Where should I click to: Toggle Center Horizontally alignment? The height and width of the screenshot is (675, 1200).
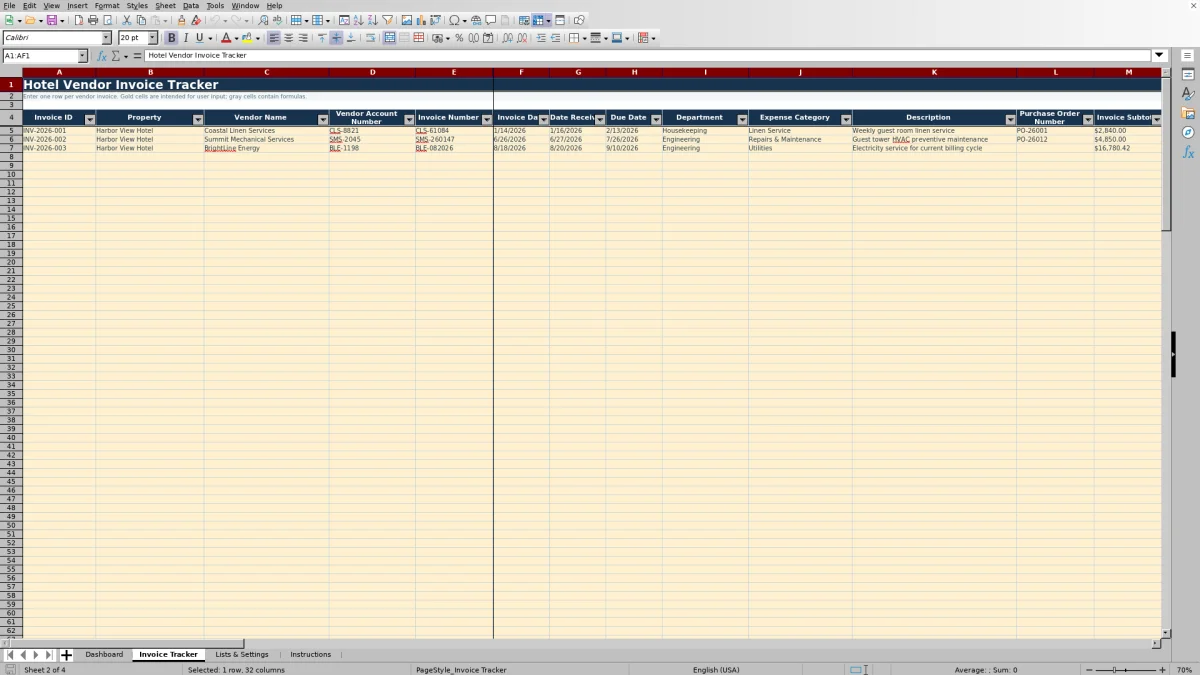point(288,38)
